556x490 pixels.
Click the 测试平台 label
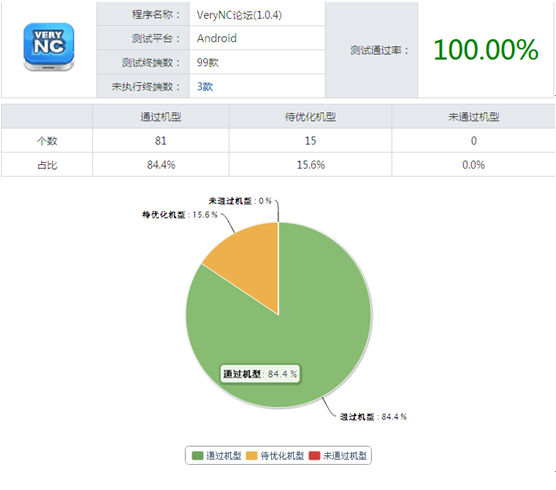(156, 38)
